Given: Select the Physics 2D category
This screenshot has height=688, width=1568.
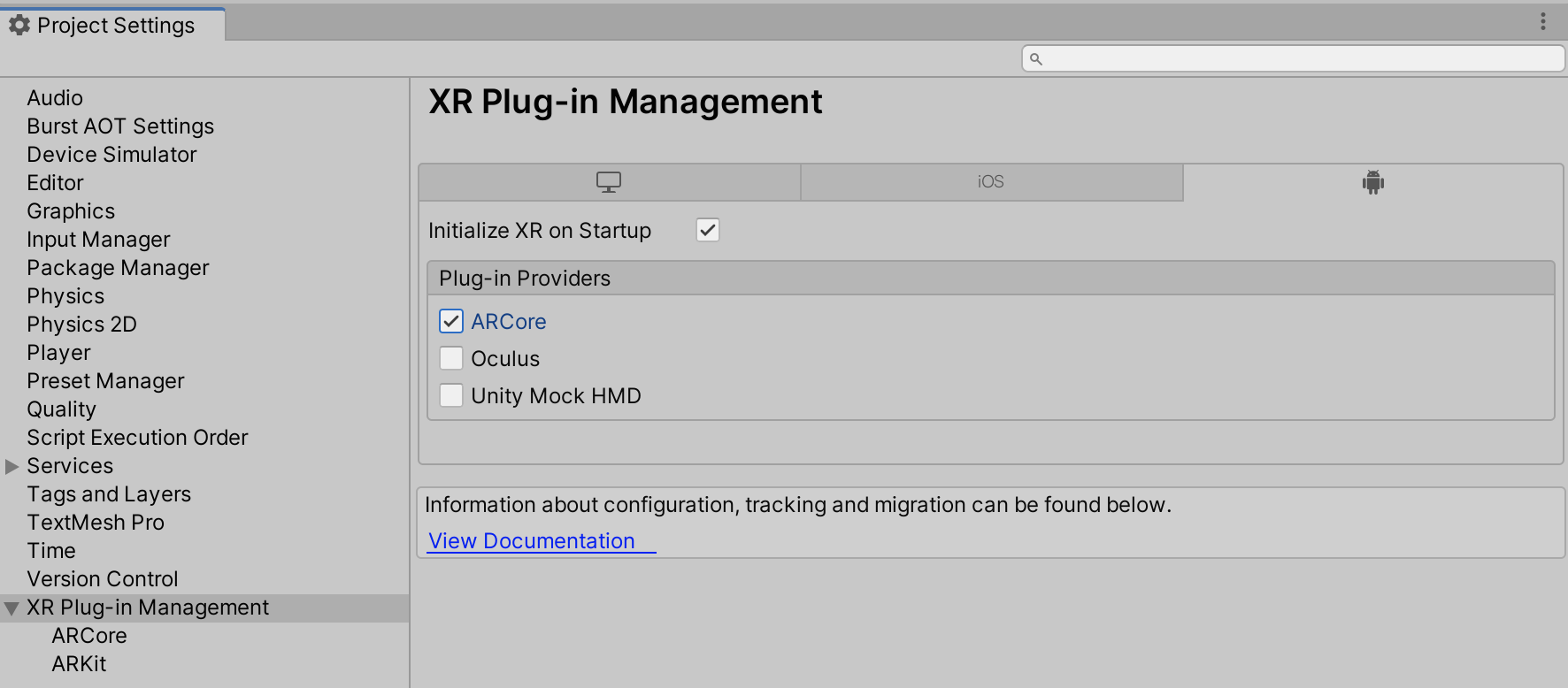Looking at the screenshot, I should pyautogui.click(x=81, y=325).
